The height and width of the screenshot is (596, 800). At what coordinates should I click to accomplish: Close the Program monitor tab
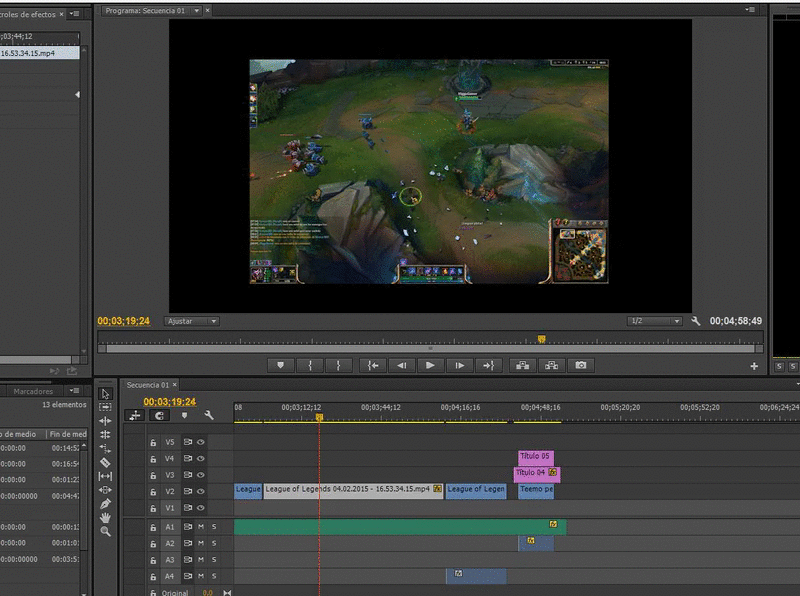coord(207,10)
